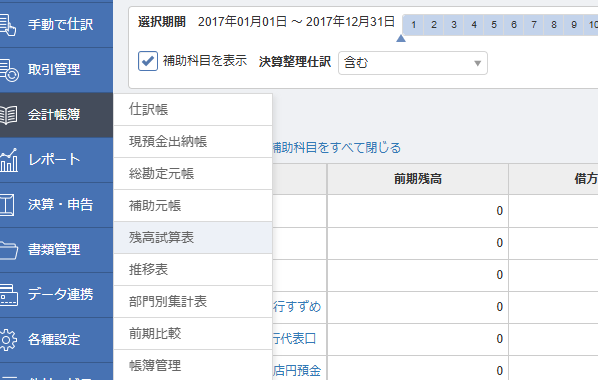Screen dimensions: 598x380
Task: Select month 6 on the period bar
Action: coord(514,25)
